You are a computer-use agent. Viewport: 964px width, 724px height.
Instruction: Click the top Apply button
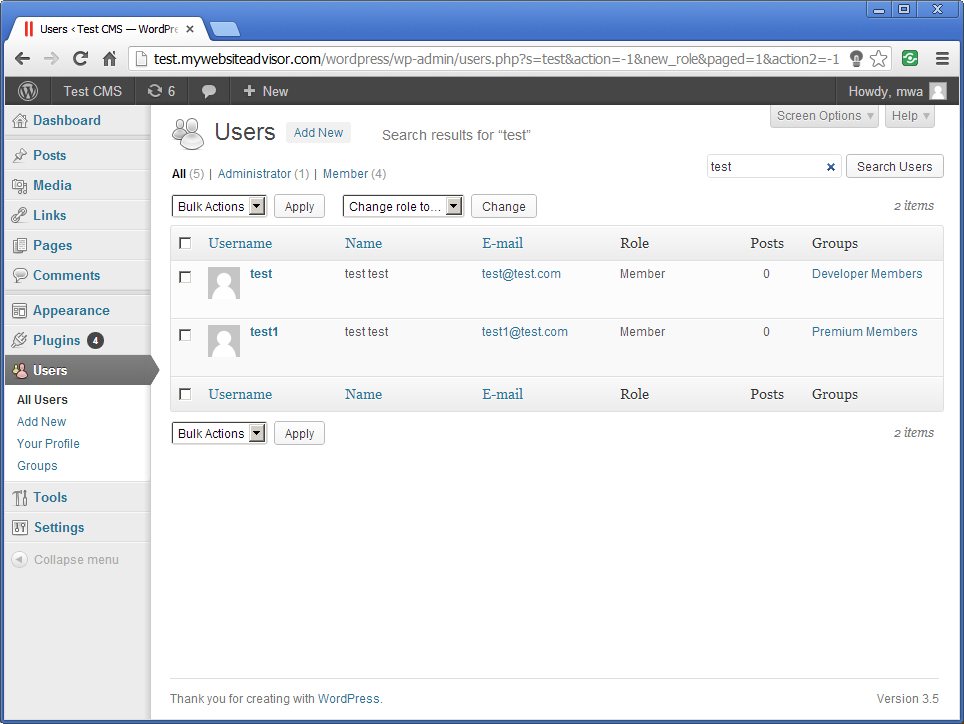click(299, 207)
